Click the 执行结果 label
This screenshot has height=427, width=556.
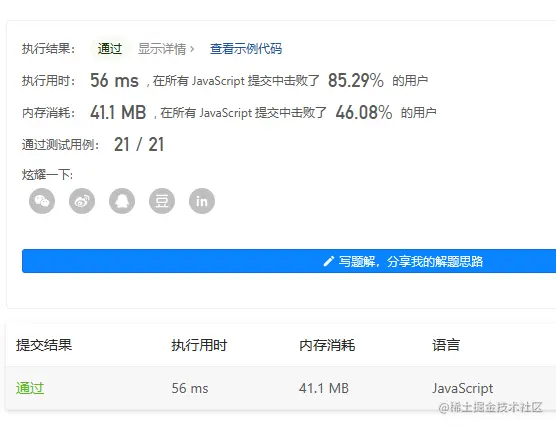[49, 49]
